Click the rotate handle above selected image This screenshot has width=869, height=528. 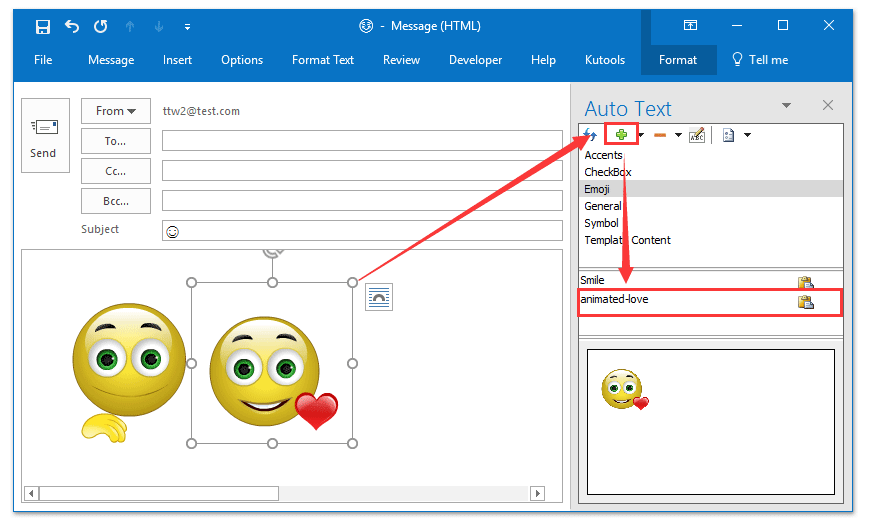point(272,252)
